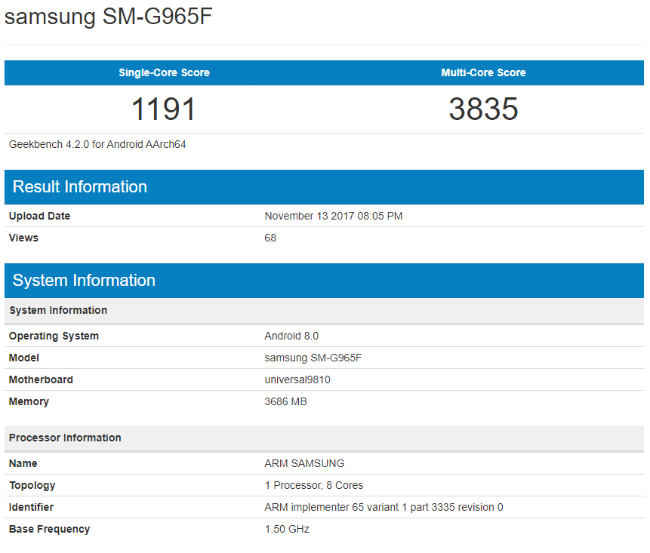
Task: Select Geekbench 4.2.0 for Android AArch64 text
Action: click(97, 144)
